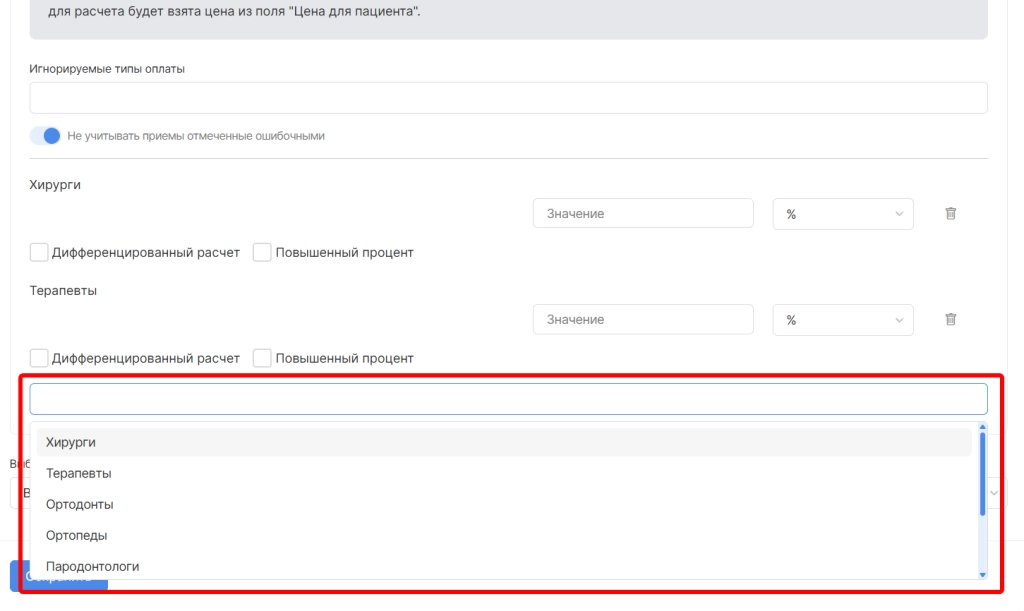This screenshot has height=611, width=1024.
Task: Click the search field above the specialties list
Action: [508, 399]
